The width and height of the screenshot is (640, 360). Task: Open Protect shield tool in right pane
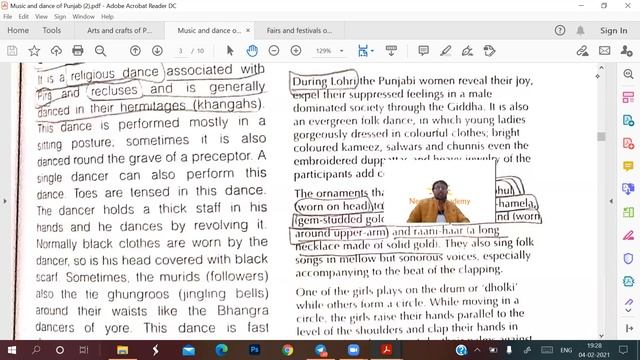click(x=629, y=259)
